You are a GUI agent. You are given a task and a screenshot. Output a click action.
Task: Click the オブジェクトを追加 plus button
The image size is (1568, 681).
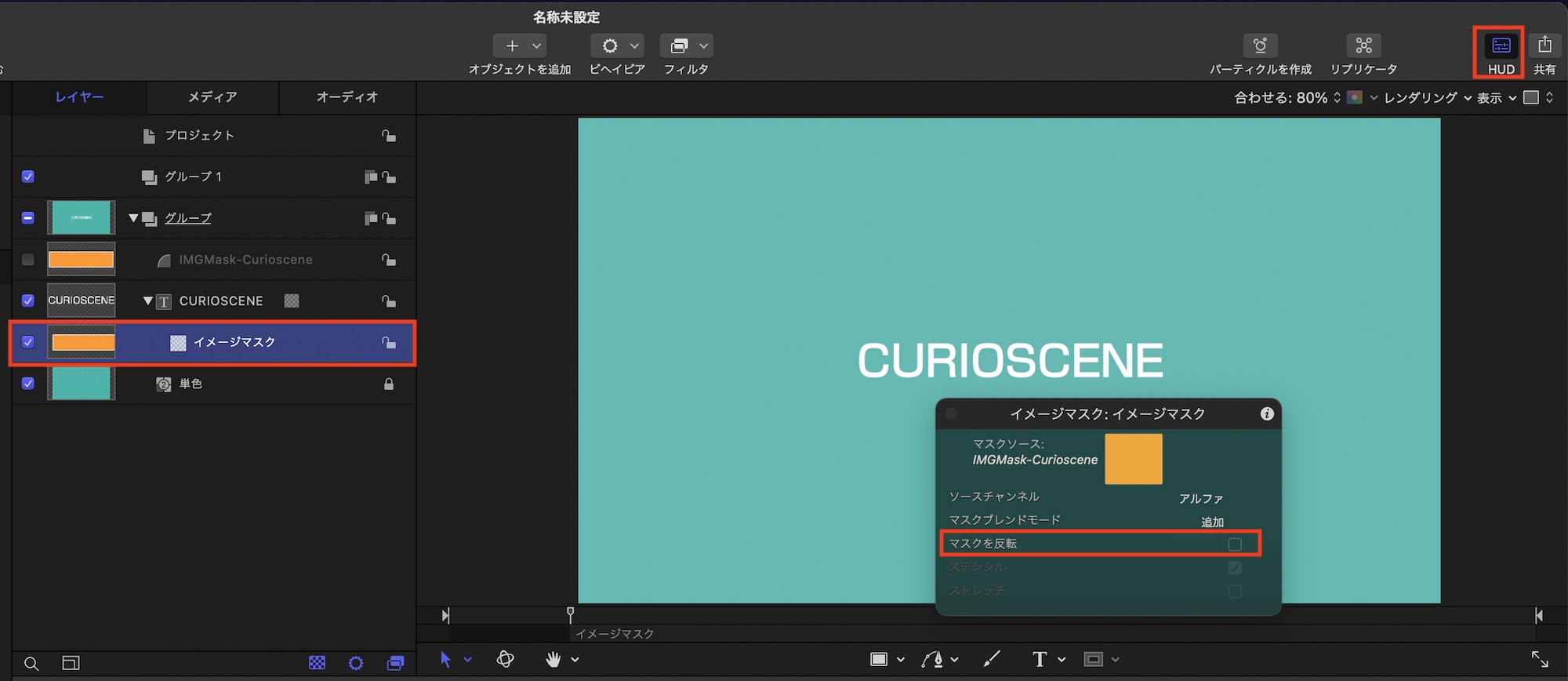(512, 46)
